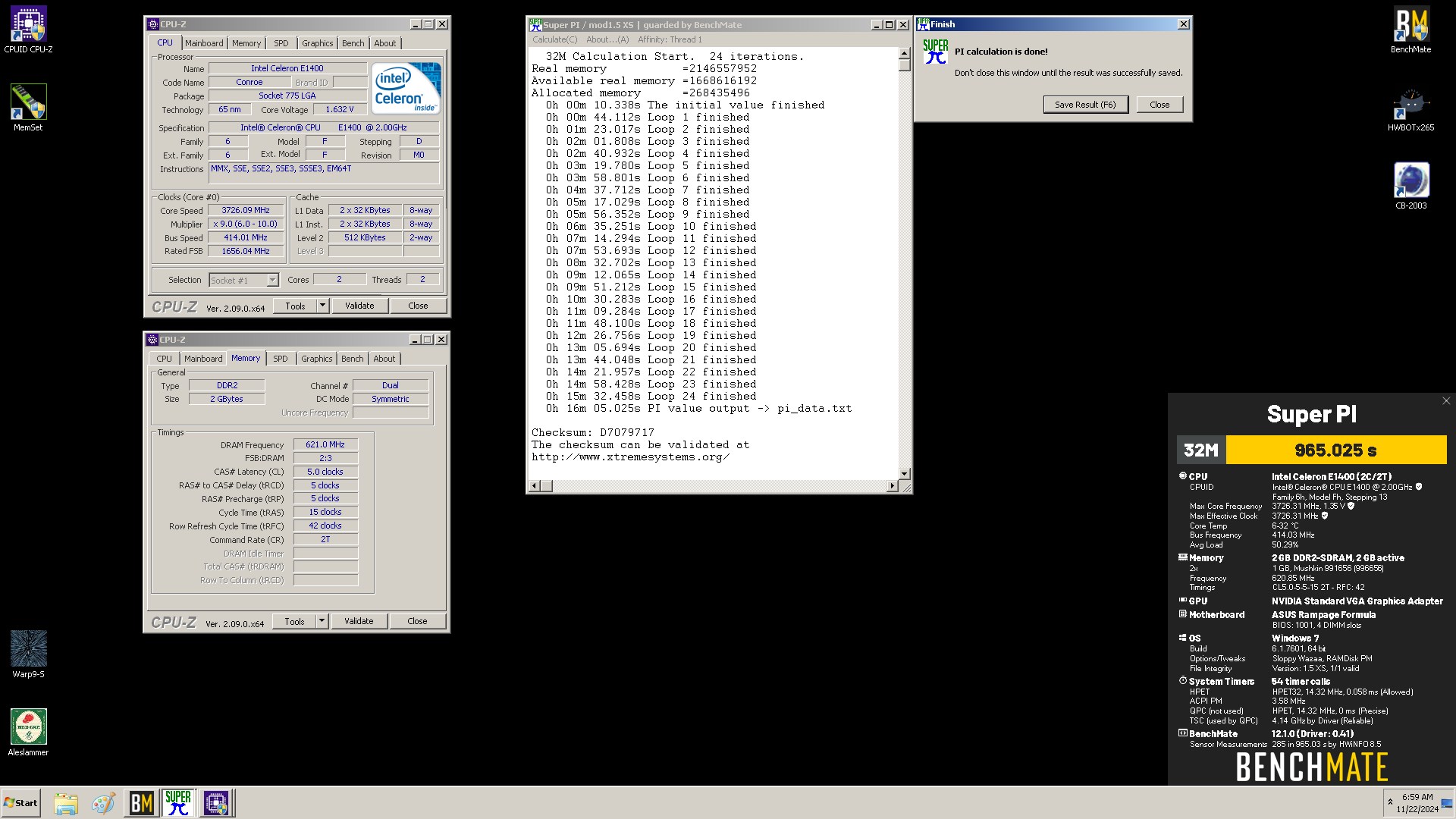The width and height of the screenshot is (1456, 819).
Task: Open Aleslammer desktop icon
Action: click(x=28, y=732)
